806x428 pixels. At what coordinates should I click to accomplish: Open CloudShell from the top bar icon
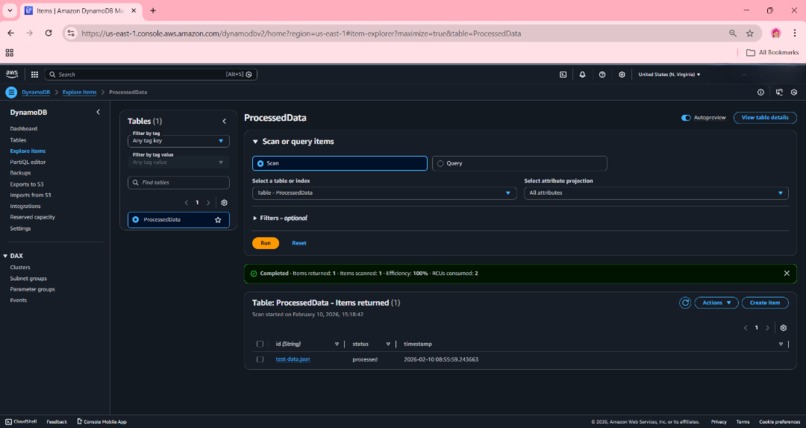pos(563,75)
